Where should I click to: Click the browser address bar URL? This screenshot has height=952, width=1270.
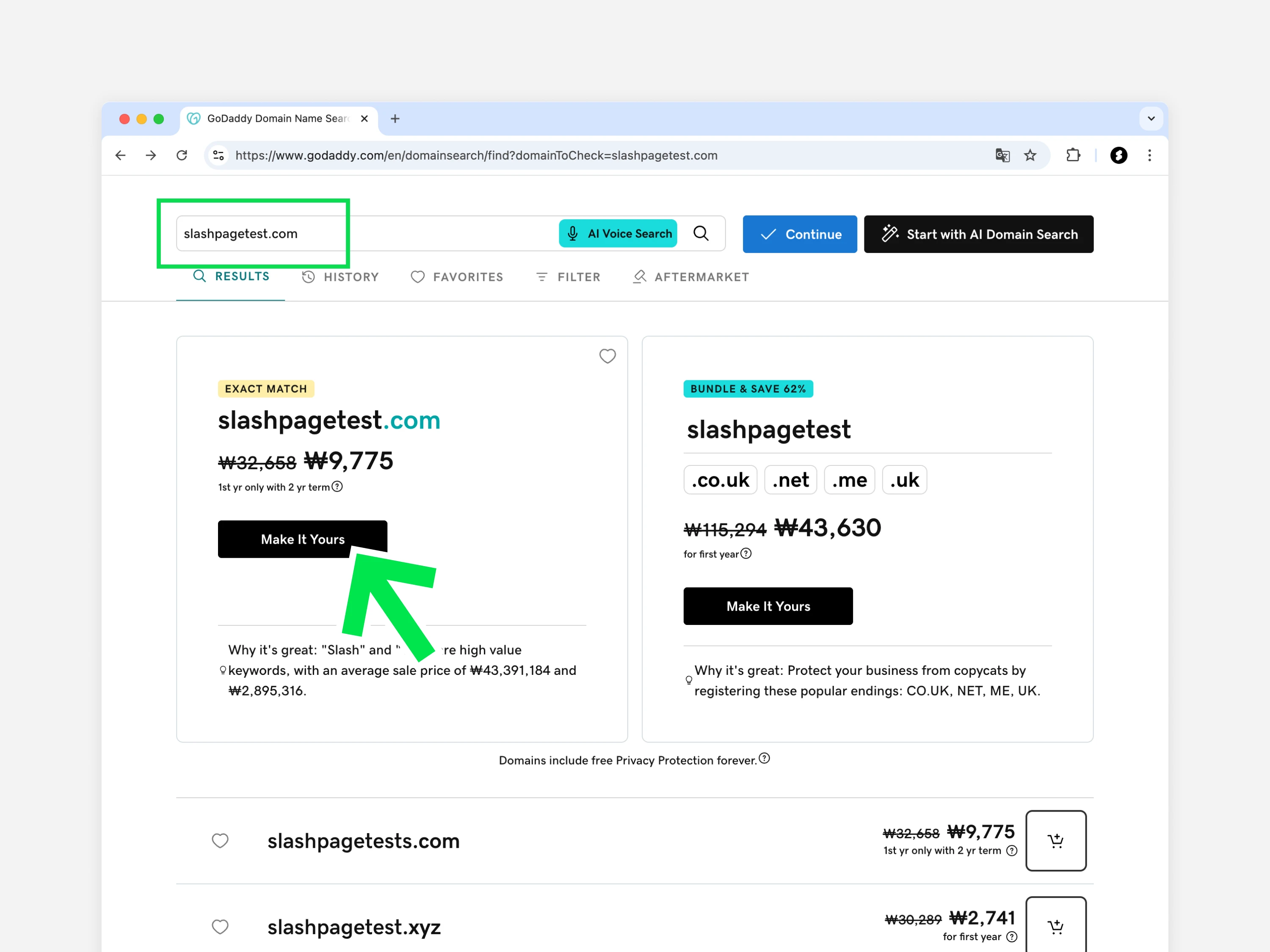tap(477, 156)
